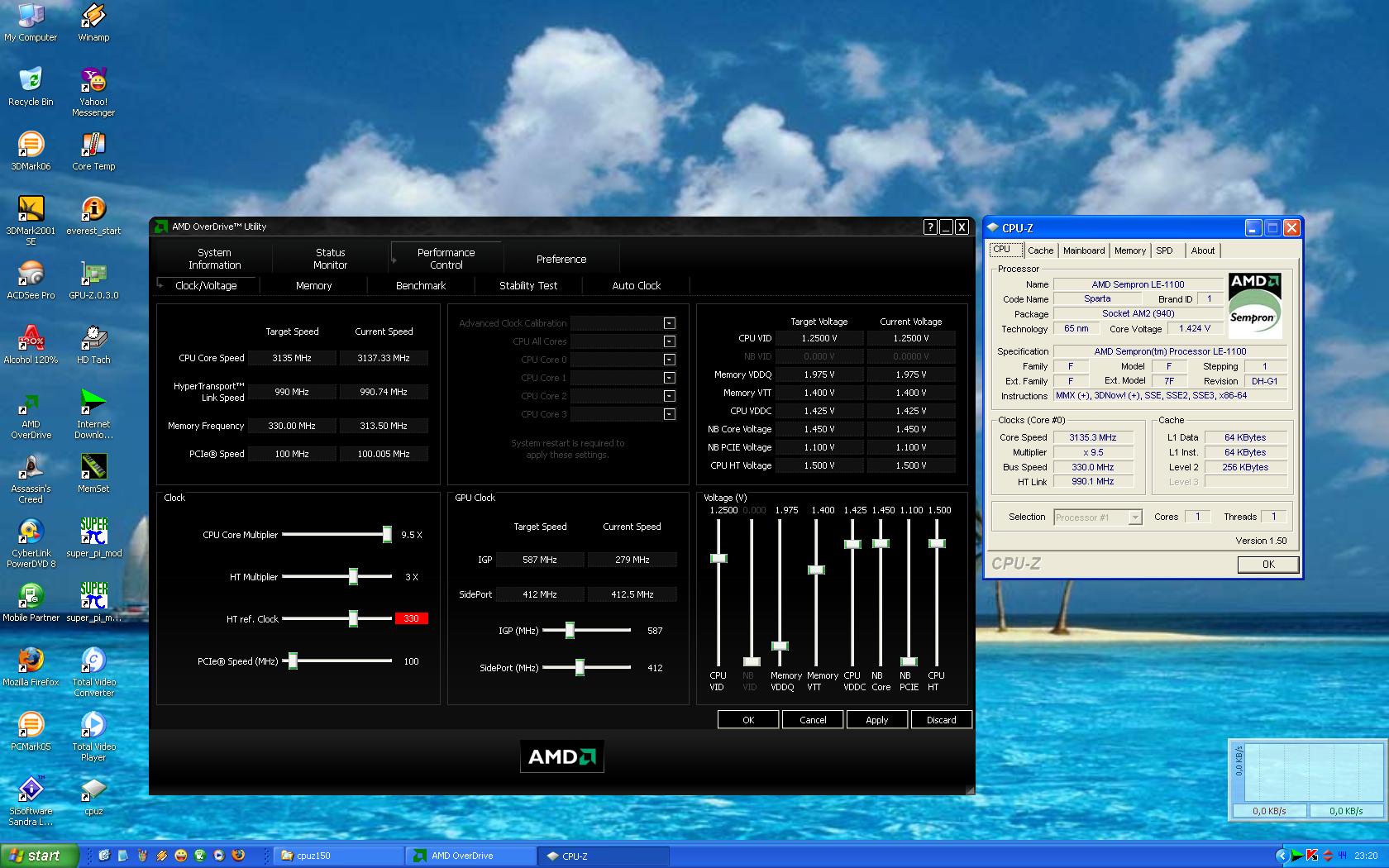Open the Core Temp shortcut
The width and height of the screenshot is (1389, 868).
[x=93, y=151]
